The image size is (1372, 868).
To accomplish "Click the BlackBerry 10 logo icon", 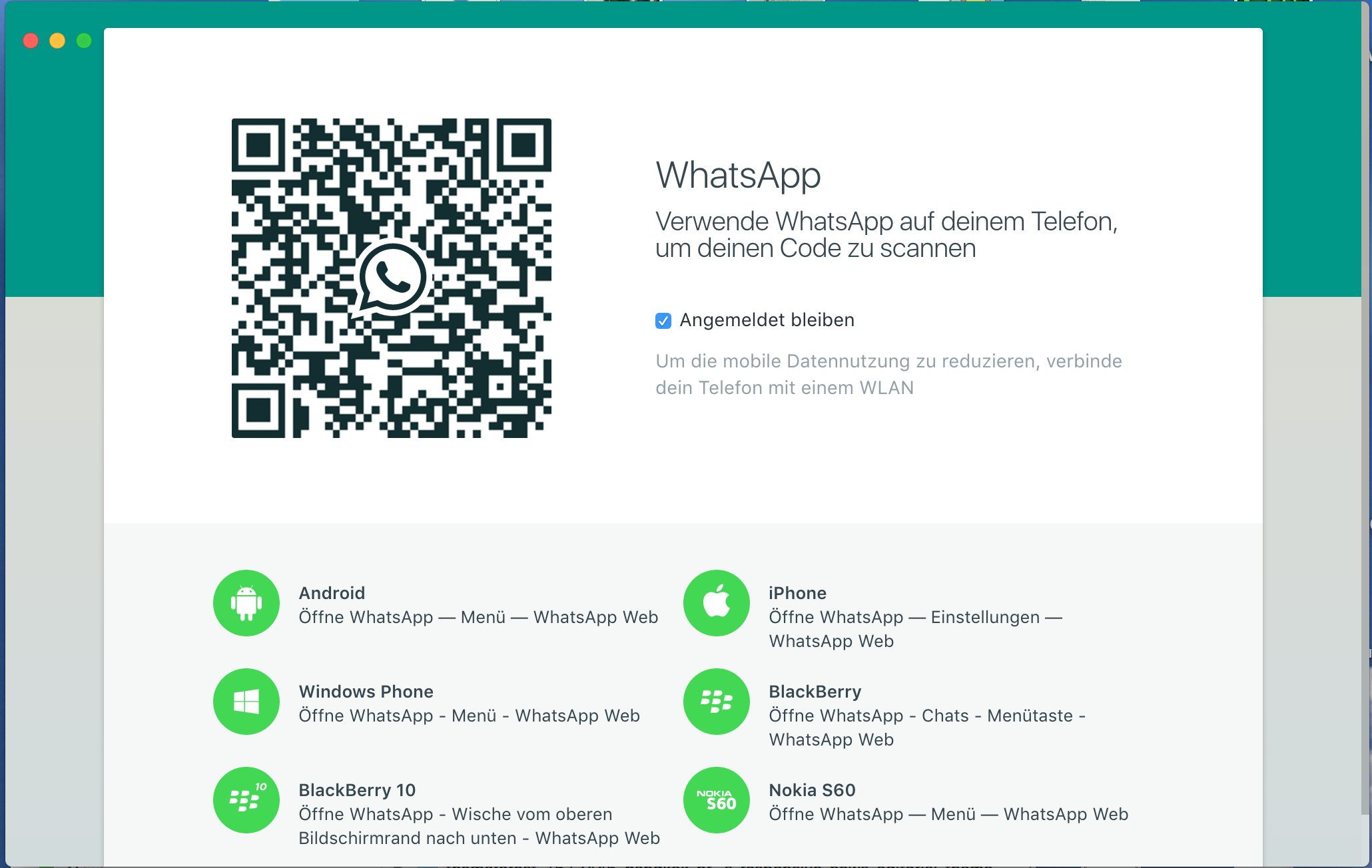I will pyautogui.click(x=246, y=800).
